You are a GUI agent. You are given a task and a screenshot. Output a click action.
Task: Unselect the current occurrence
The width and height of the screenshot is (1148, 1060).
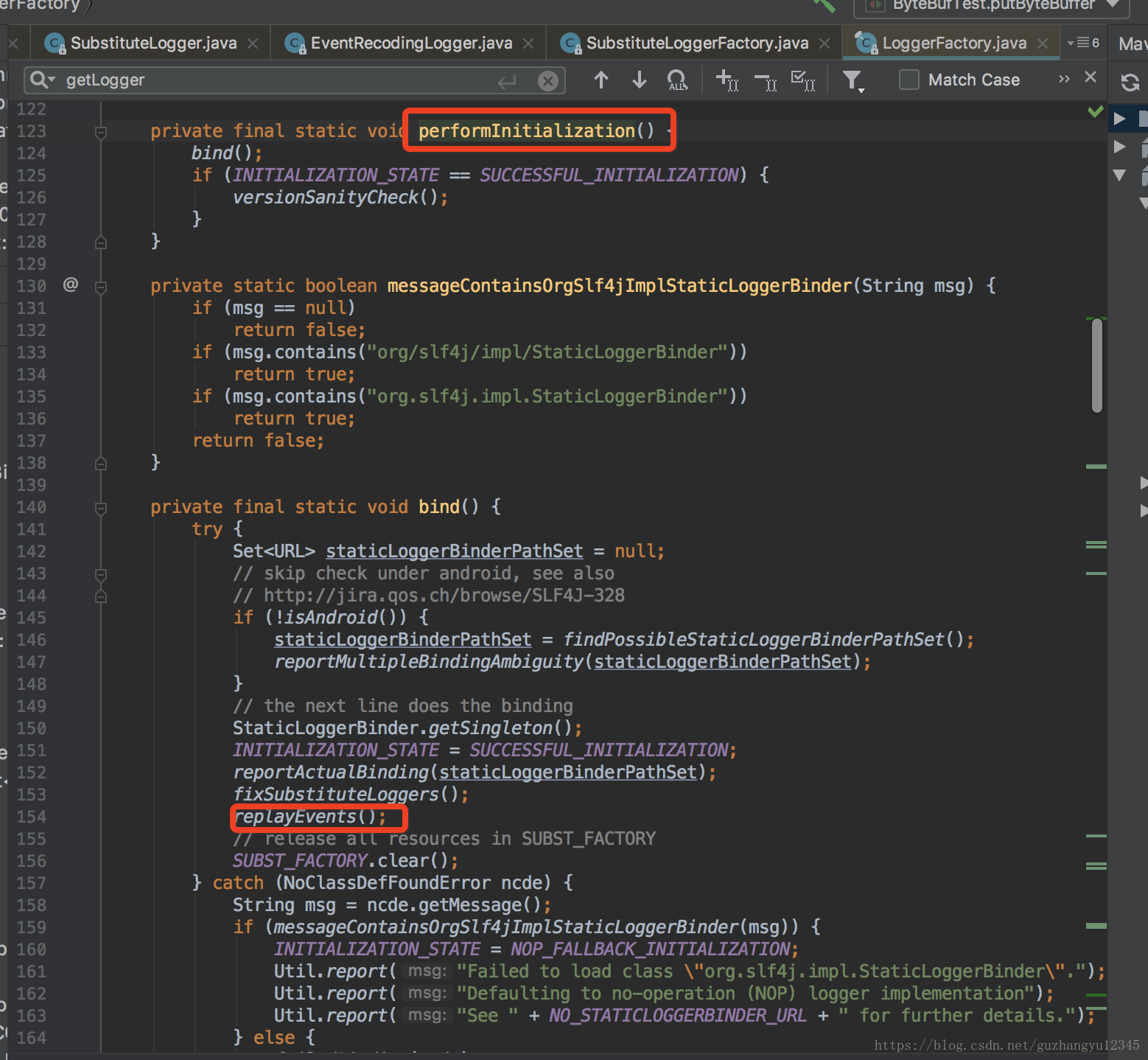[x=766, y=80]
